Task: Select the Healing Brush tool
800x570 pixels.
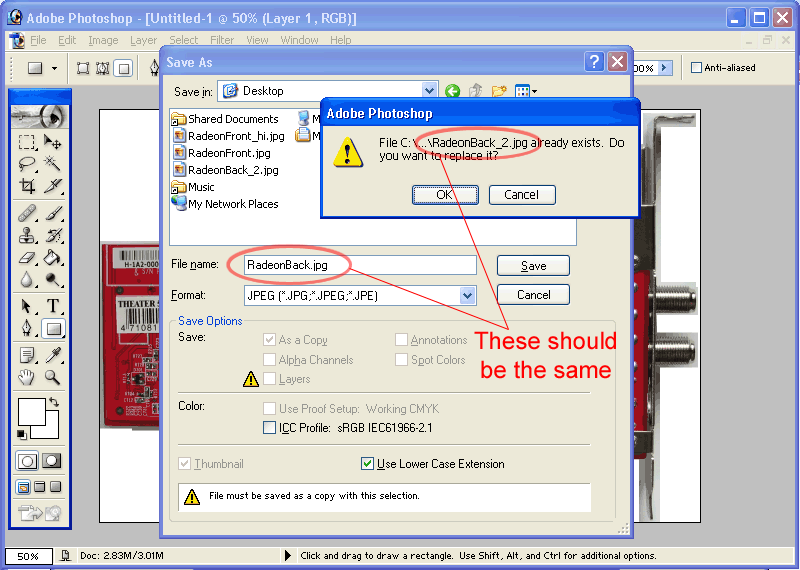Action: 27,212
